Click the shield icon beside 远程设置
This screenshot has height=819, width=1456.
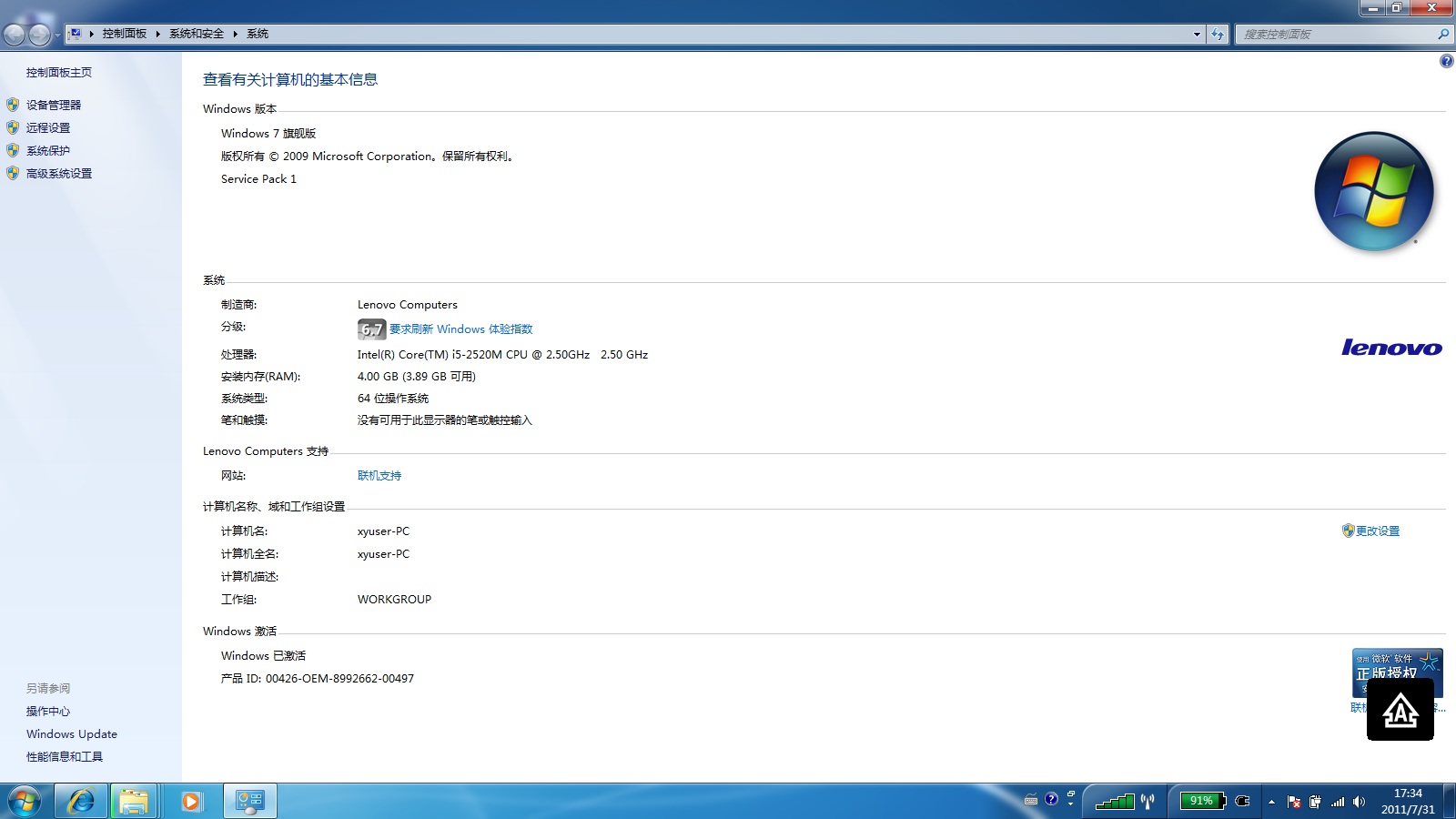13,127
